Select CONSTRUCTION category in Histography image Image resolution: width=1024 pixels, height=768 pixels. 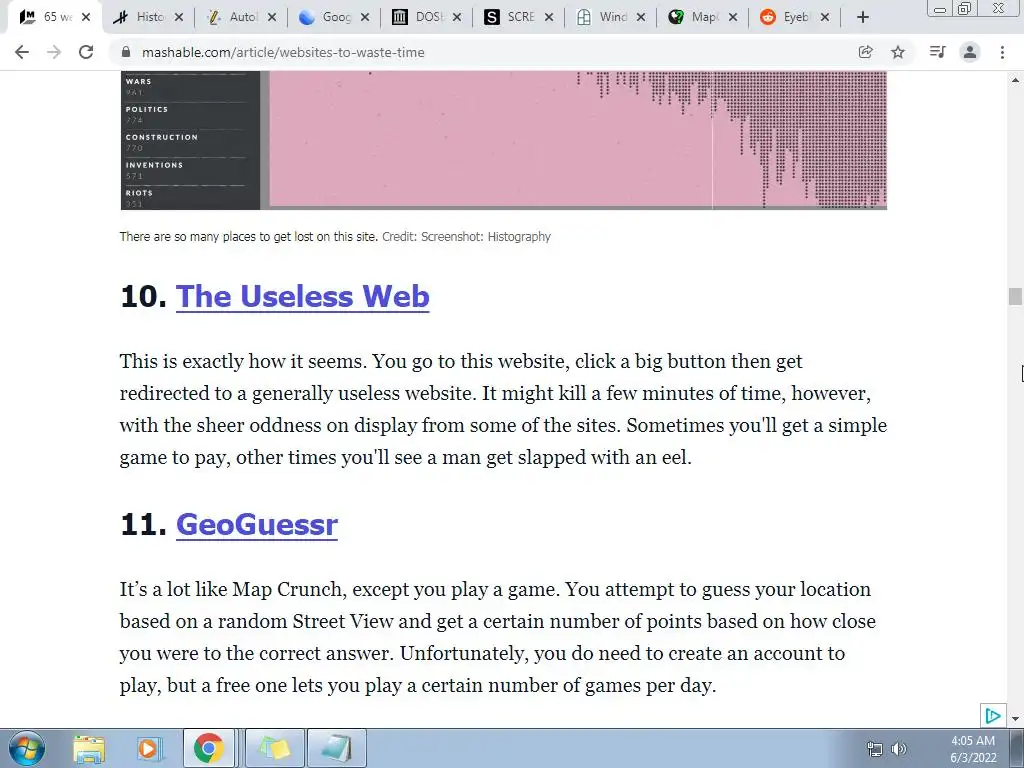[161, 137]
